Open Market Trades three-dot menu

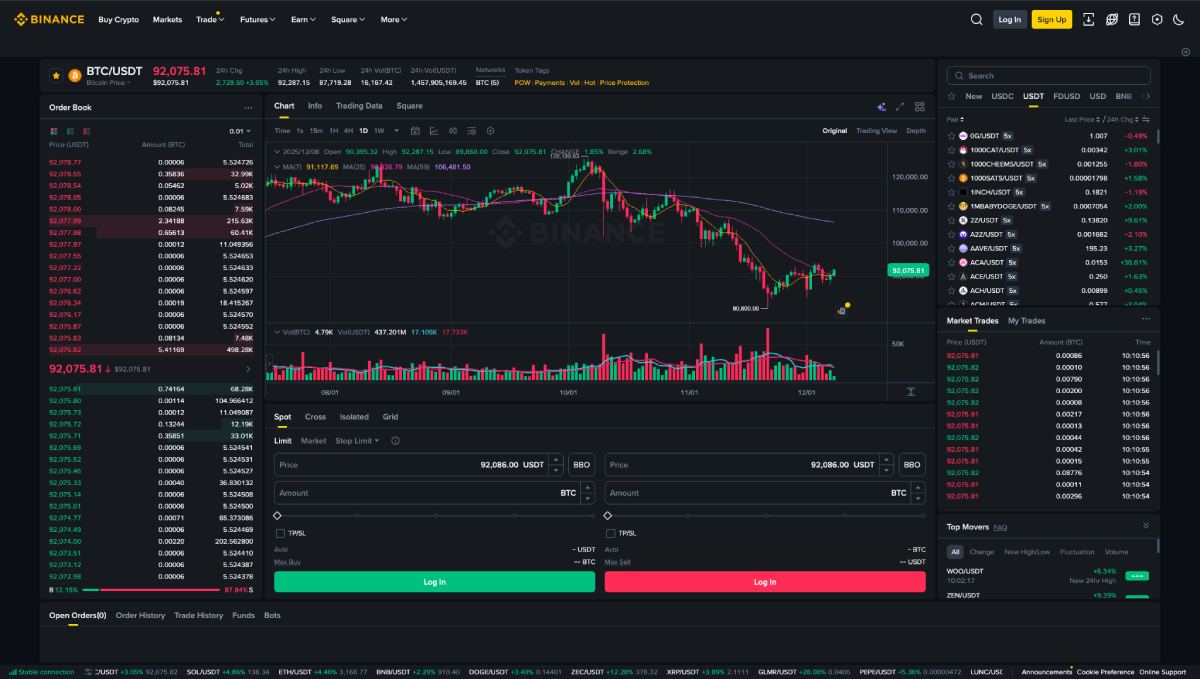(1145, 320)
